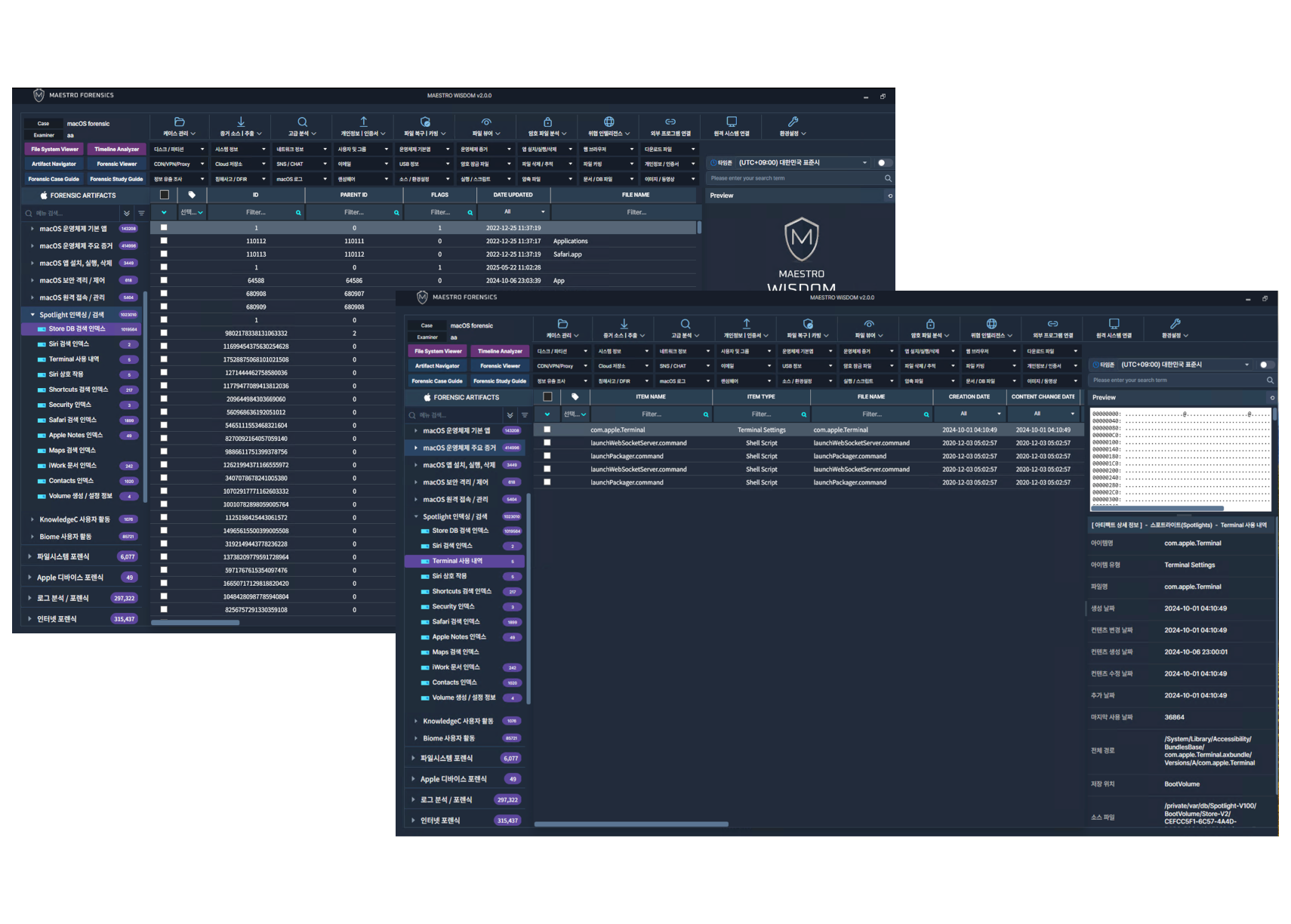
Task: Click 원격 시스템 연결 monitor icon in front window
Action: click(x=1114, y=323)
